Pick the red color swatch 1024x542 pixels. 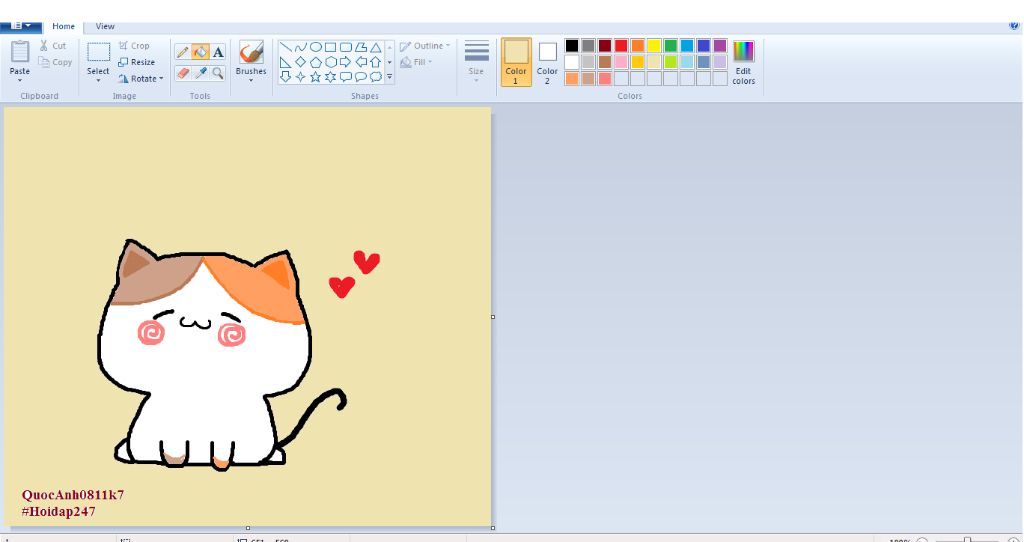[621, 46]
